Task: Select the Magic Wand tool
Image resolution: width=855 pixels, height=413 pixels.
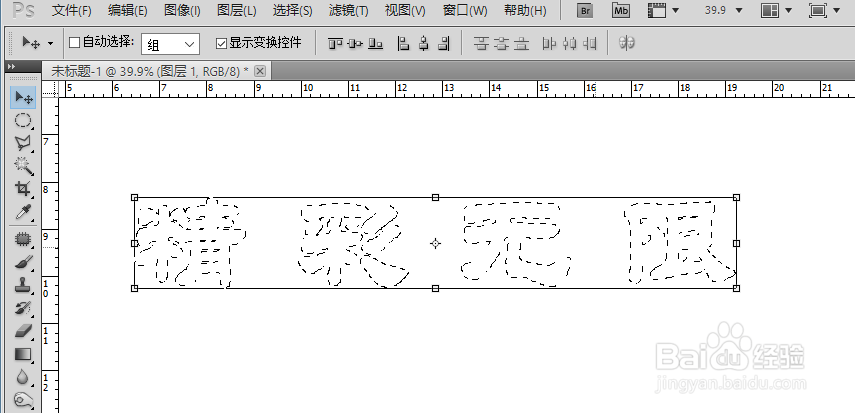Action: coord(23,166)
